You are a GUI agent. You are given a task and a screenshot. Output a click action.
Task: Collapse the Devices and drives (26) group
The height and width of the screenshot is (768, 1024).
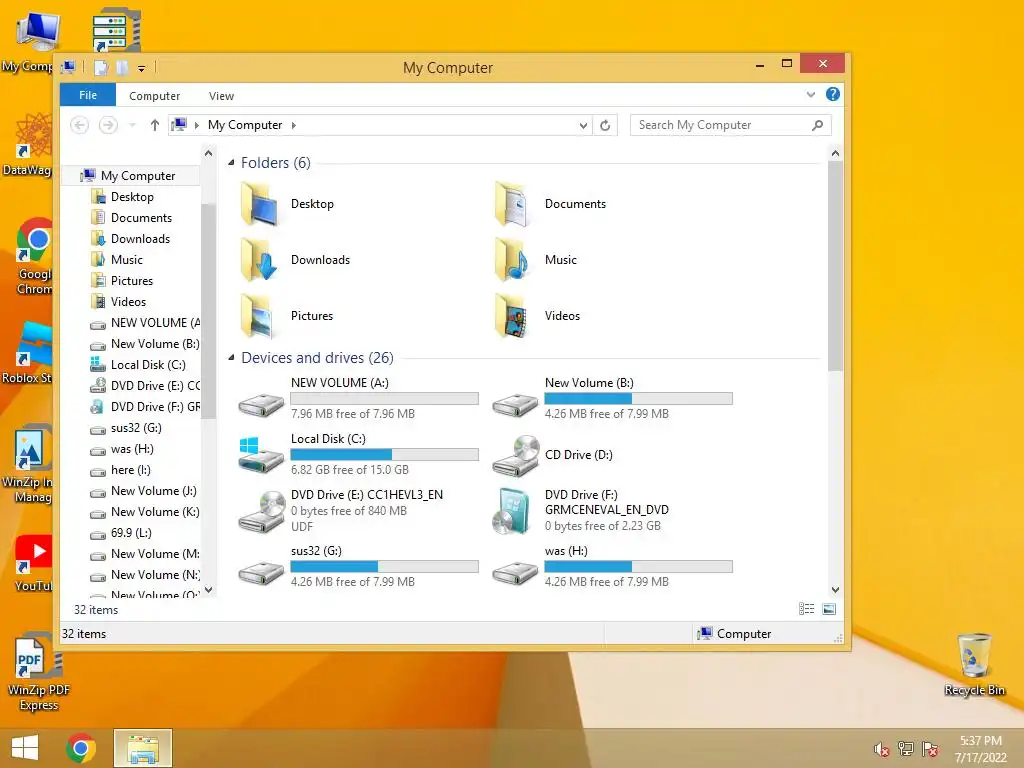[x=231, y=357]
